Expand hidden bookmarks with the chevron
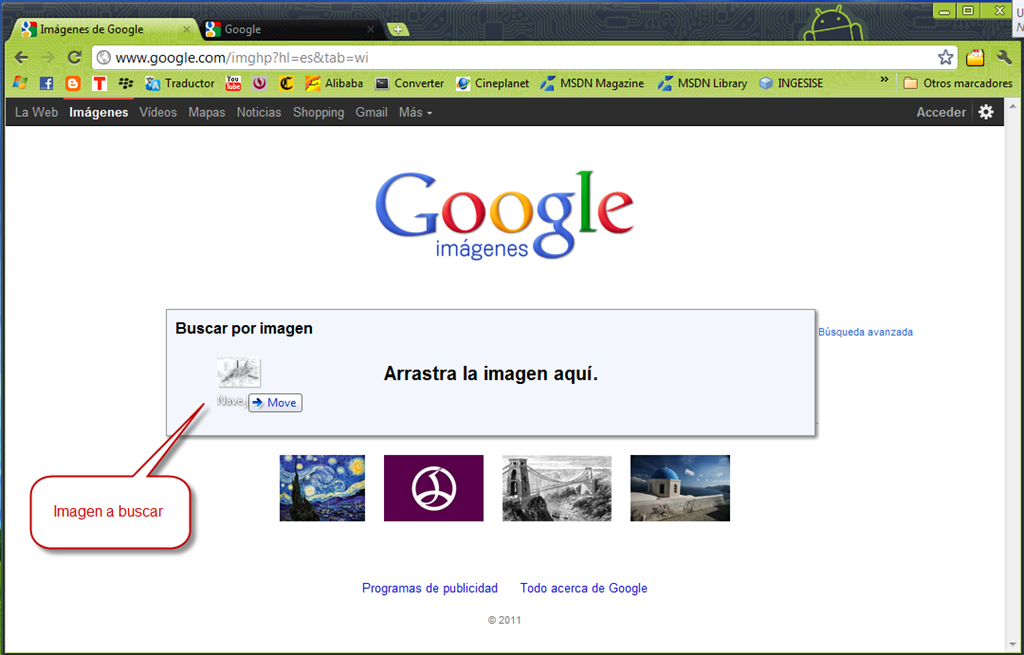This screenshot has width=1024, height=655. [884, 80]
